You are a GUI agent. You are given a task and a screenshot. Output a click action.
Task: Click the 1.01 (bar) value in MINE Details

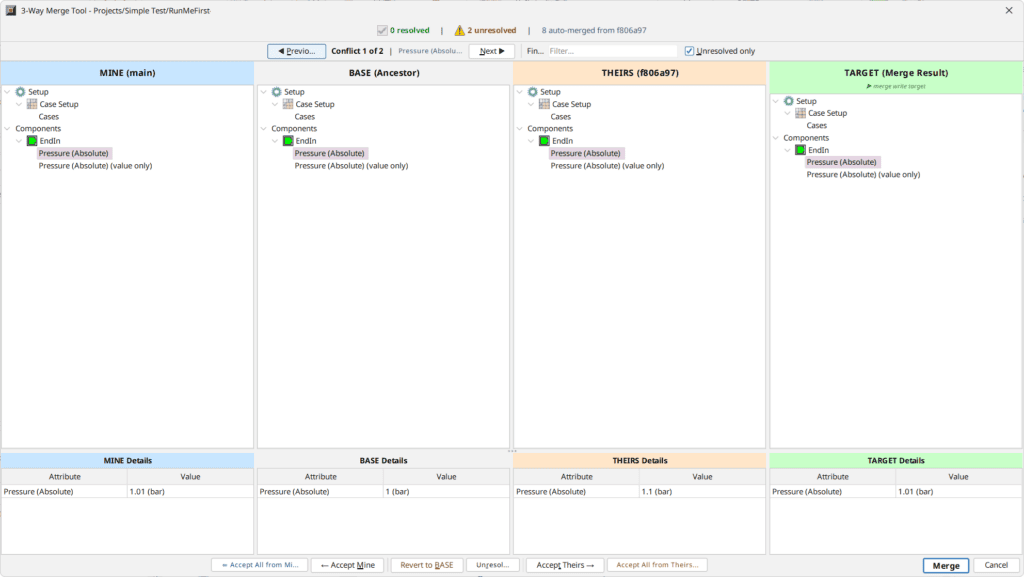[x=147, y=491]
